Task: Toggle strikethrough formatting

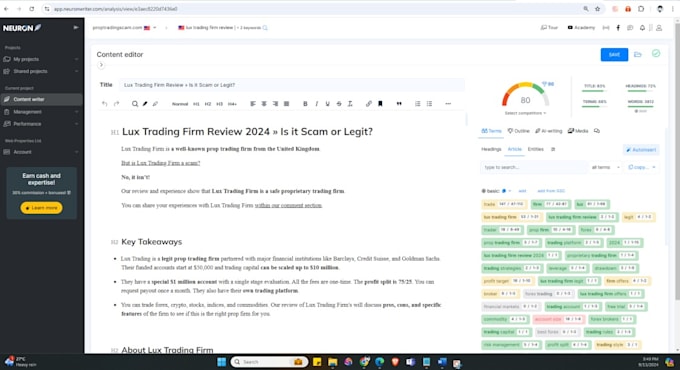Action: pyautogui.click(x=339, y=104)
